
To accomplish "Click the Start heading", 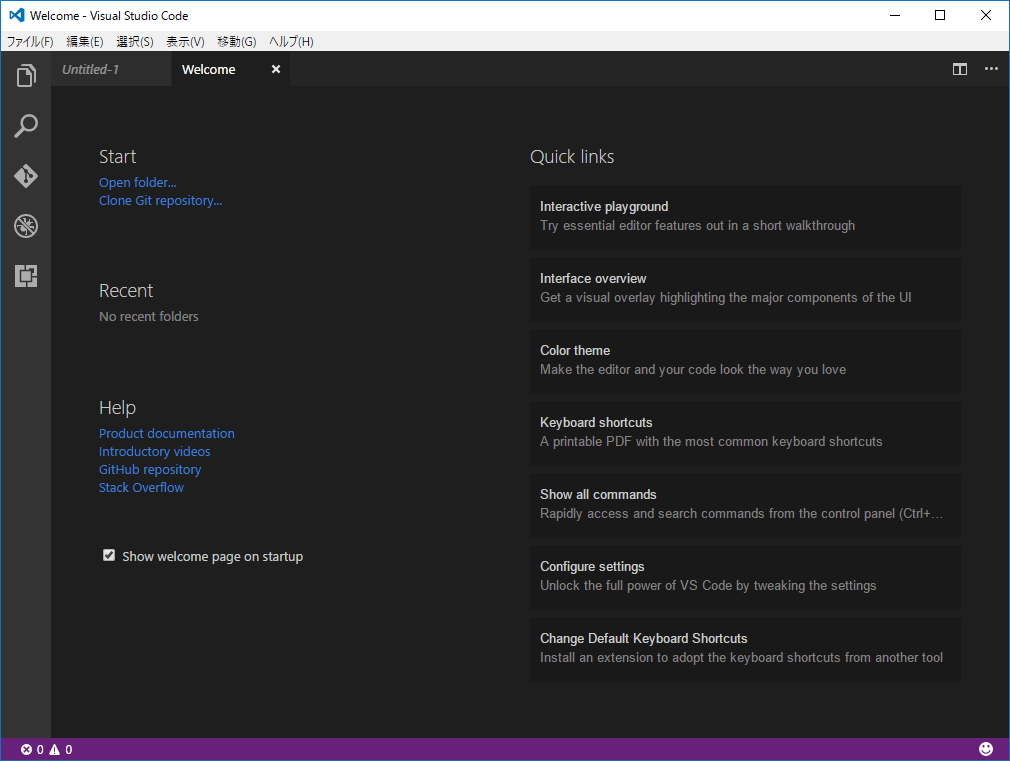I will pos(117,157).
